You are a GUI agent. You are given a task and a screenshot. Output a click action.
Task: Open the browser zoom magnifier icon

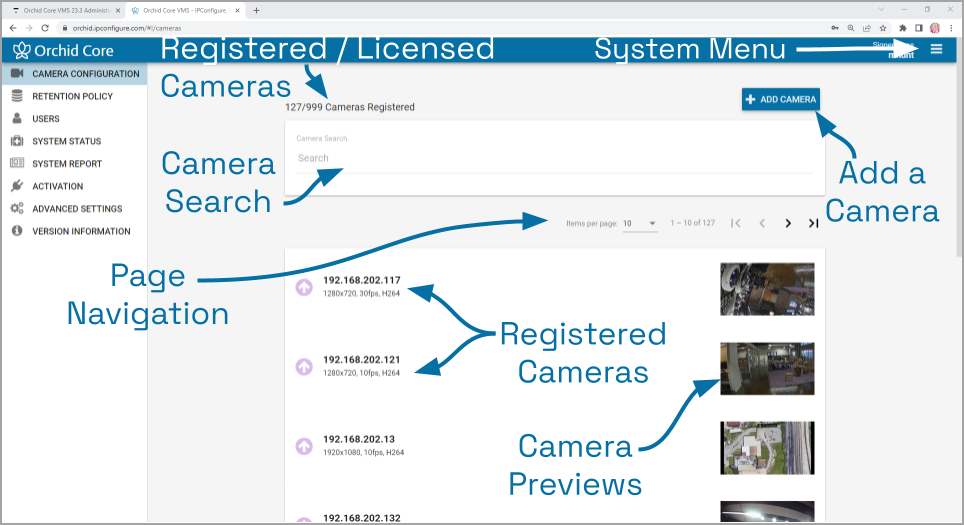[x=851, y=28]
